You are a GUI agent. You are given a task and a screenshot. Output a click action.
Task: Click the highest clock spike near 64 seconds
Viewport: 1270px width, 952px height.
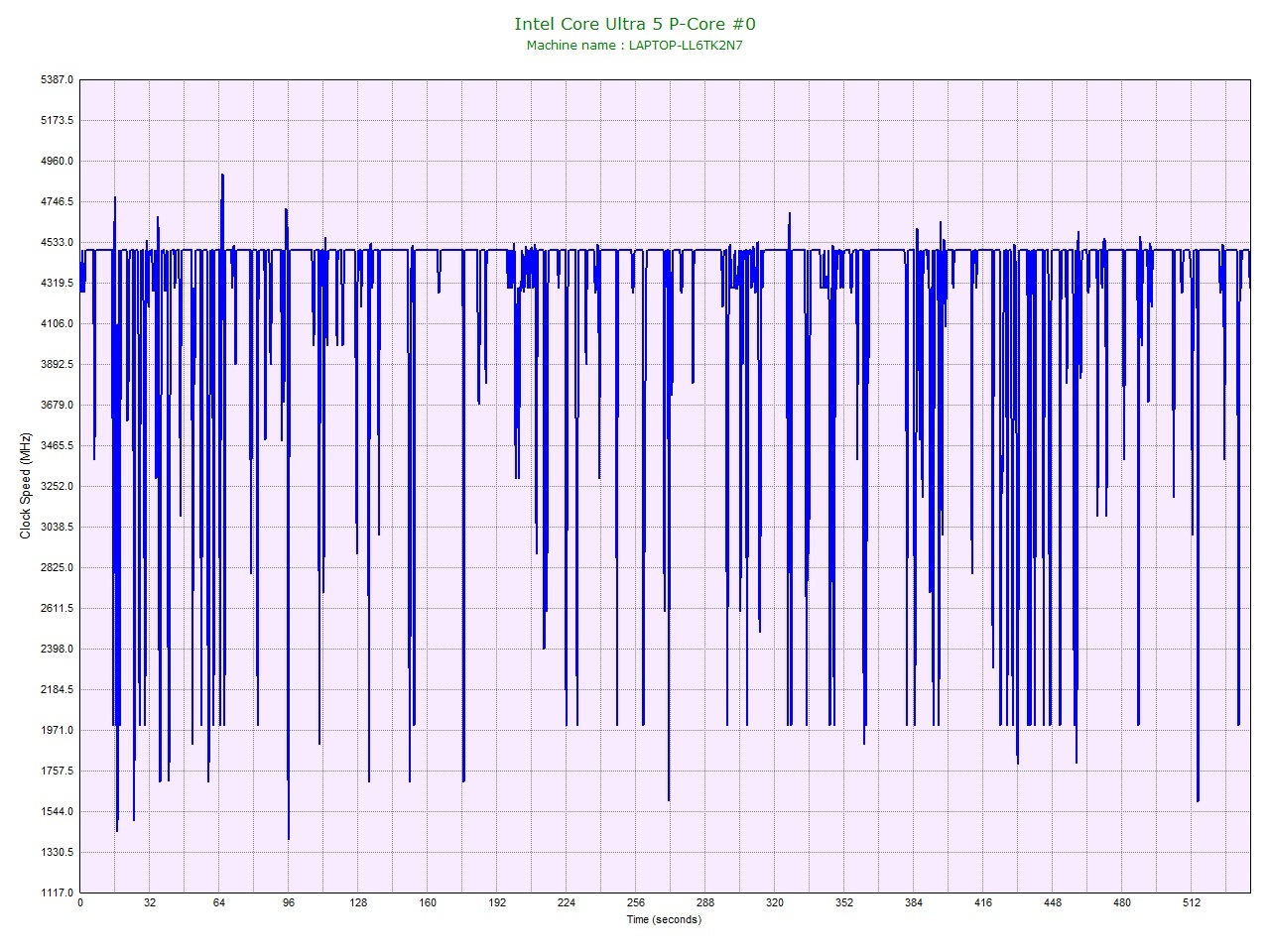click(222, 176)
